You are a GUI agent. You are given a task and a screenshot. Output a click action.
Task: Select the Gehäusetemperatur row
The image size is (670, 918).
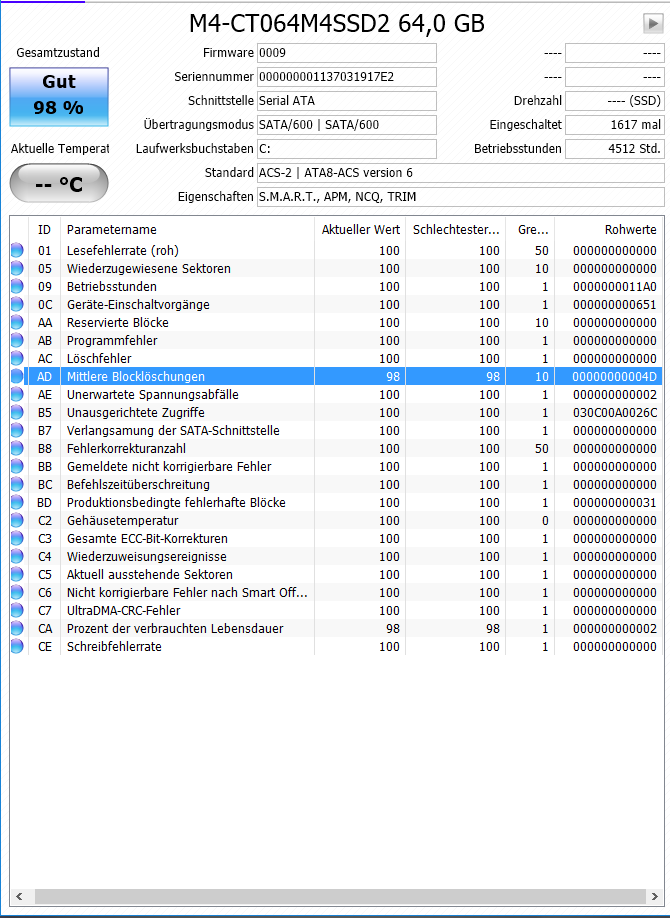click(x=336, y=520)
